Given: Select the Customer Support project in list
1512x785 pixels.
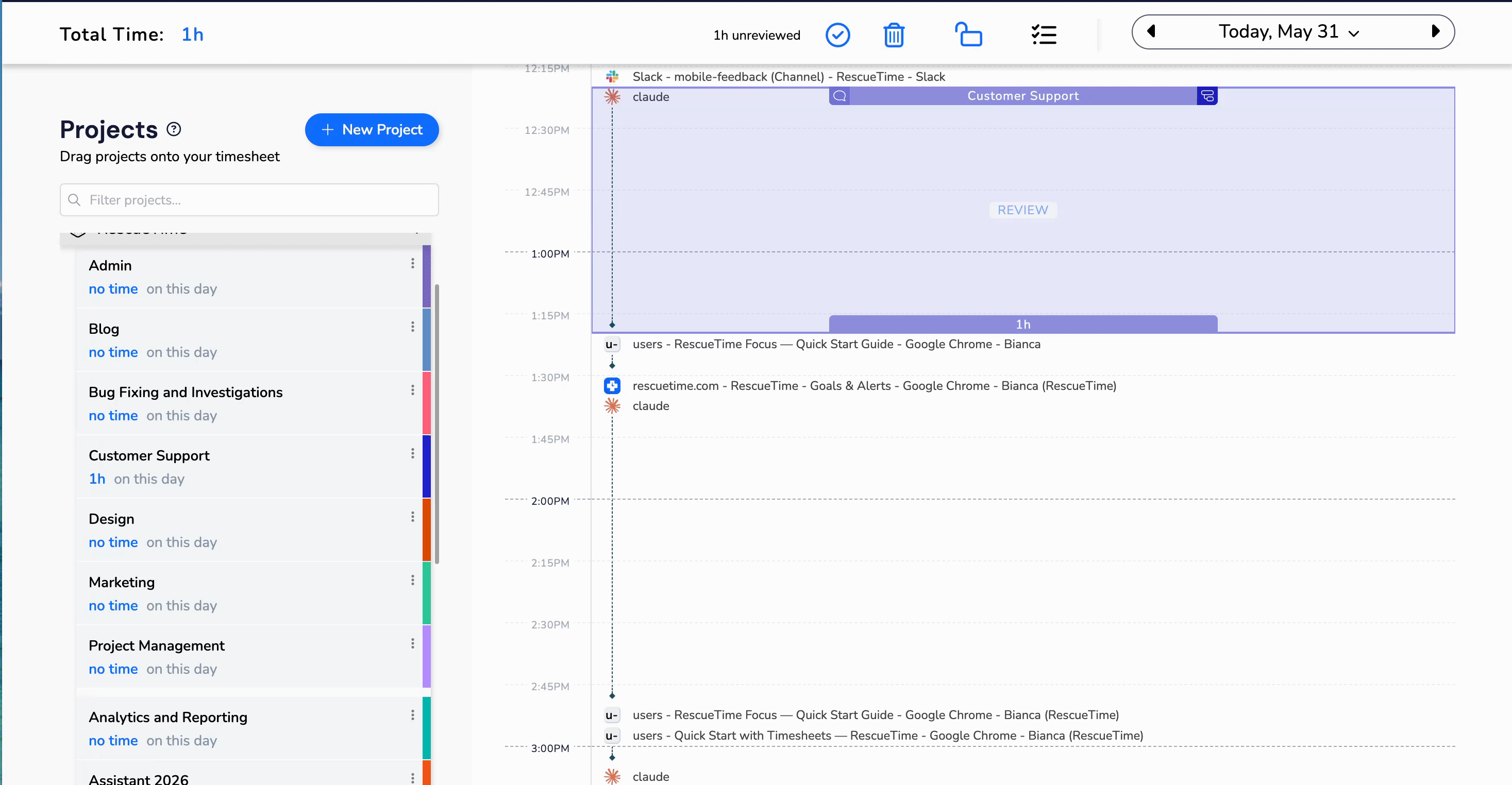Looking at the screenshot, I should pyautogui.click(x=249, y=467).
